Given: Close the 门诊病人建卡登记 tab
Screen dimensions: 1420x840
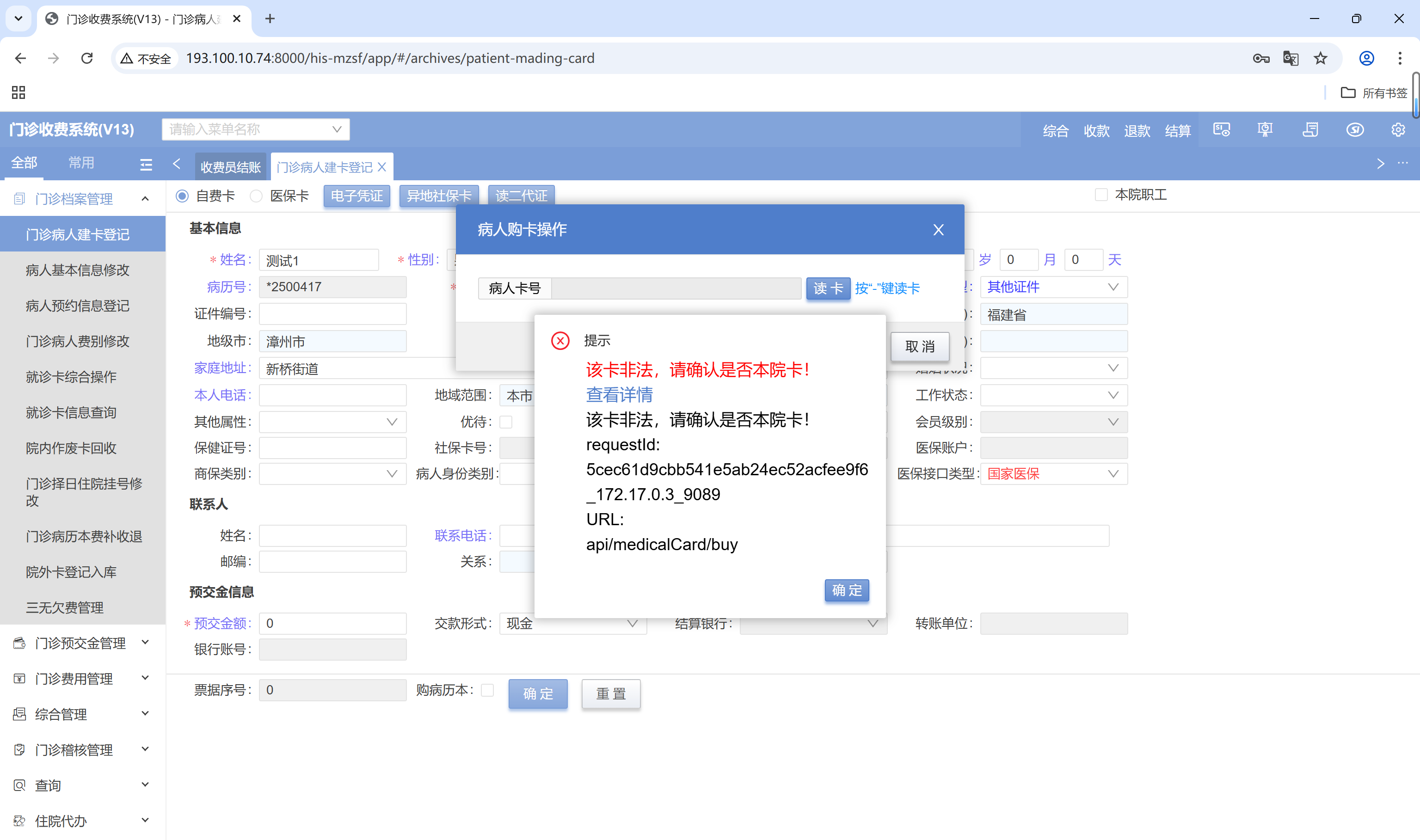Looking at the screenshot, I should click(382, 167).
